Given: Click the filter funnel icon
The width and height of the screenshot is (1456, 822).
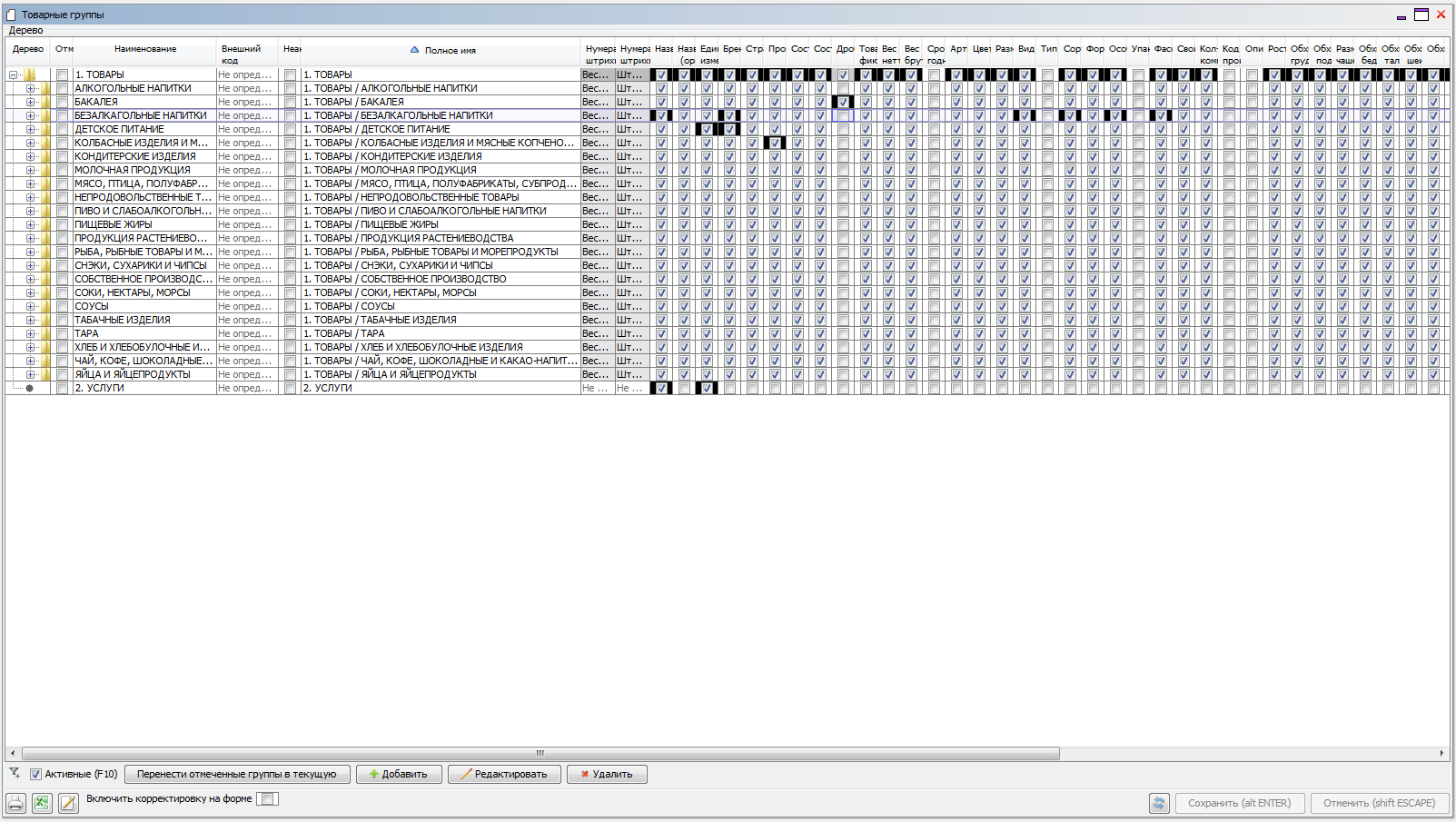Looking at the screenshot, I should click(x=15, y=774).
